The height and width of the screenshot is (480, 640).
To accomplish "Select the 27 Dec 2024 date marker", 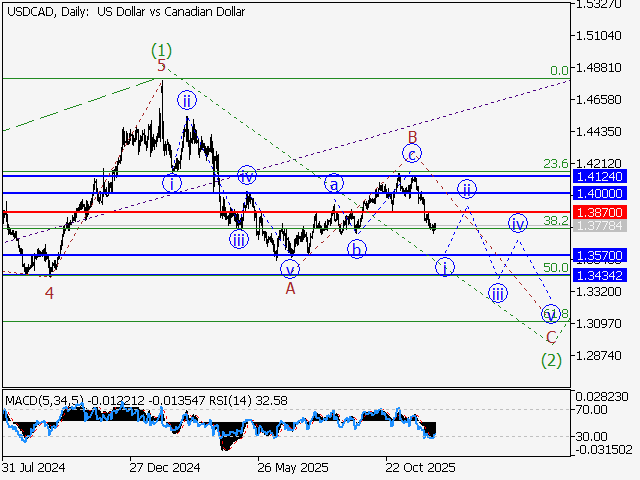I will [163, 467].
